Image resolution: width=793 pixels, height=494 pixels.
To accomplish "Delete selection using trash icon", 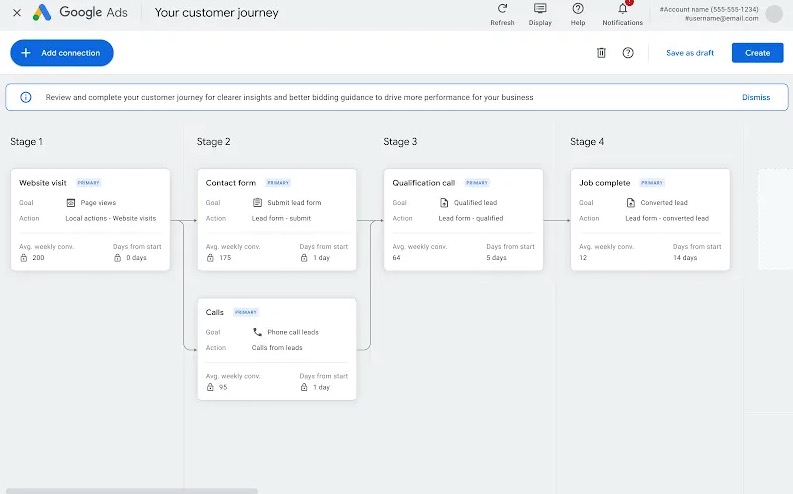I will (601, 53).
